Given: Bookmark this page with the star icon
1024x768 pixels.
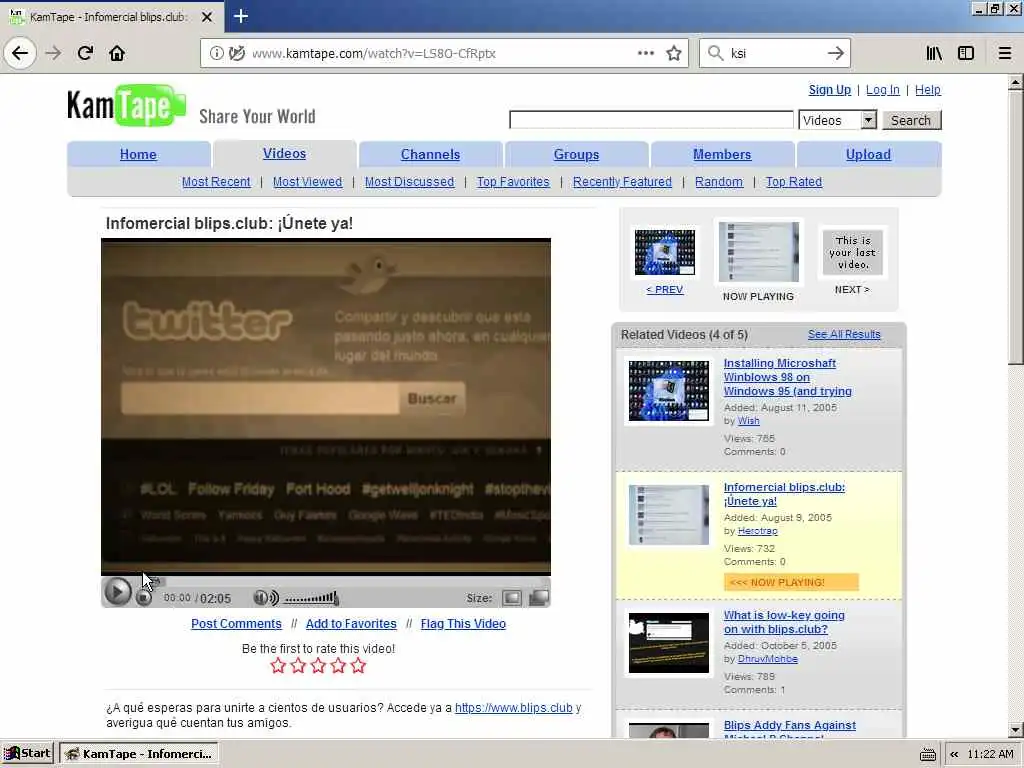Looking at the screenshot, I should [674, 53].
